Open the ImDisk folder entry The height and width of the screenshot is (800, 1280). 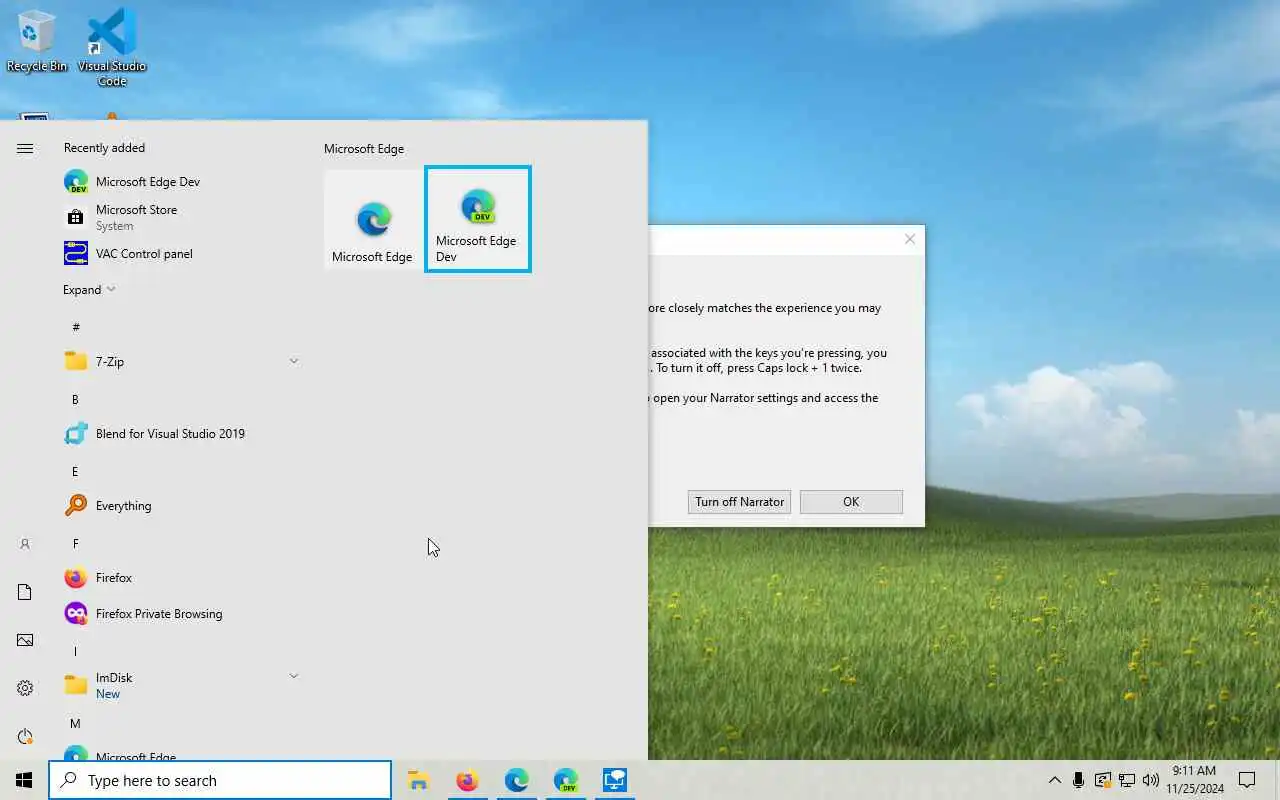click(180, 686)
